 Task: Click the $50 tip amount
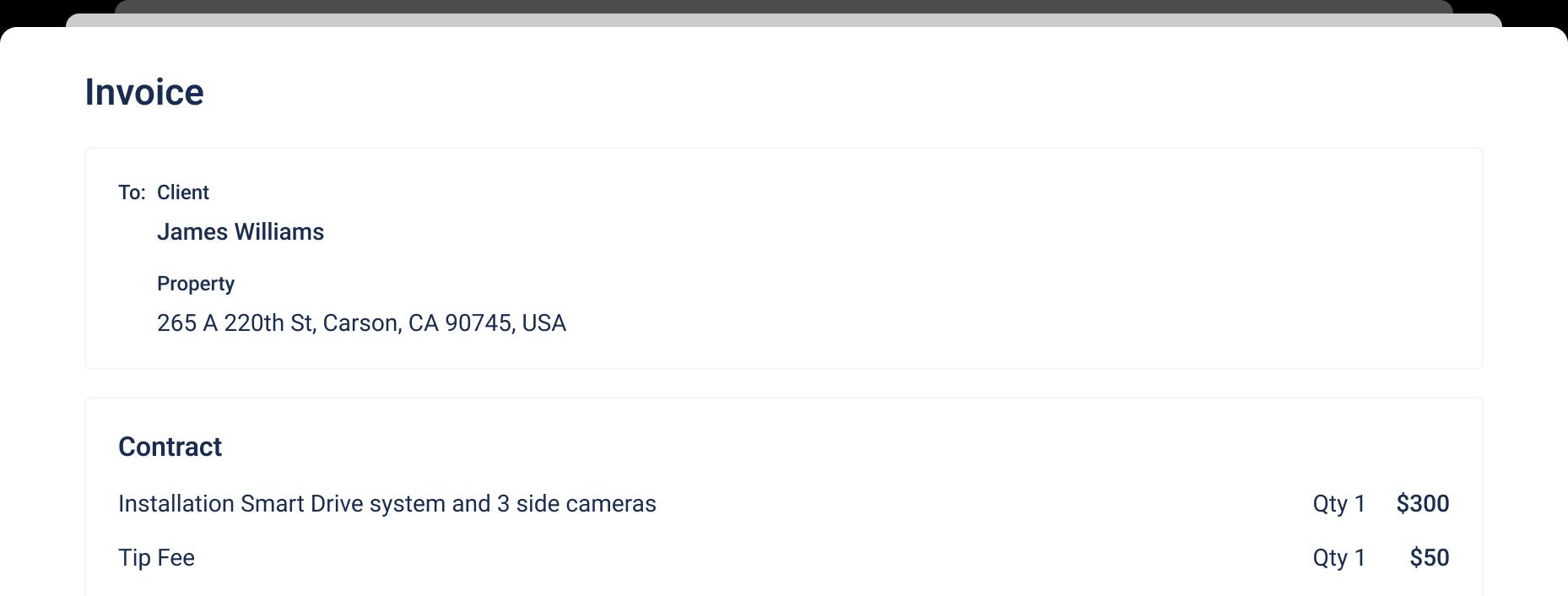(1430, 558)
